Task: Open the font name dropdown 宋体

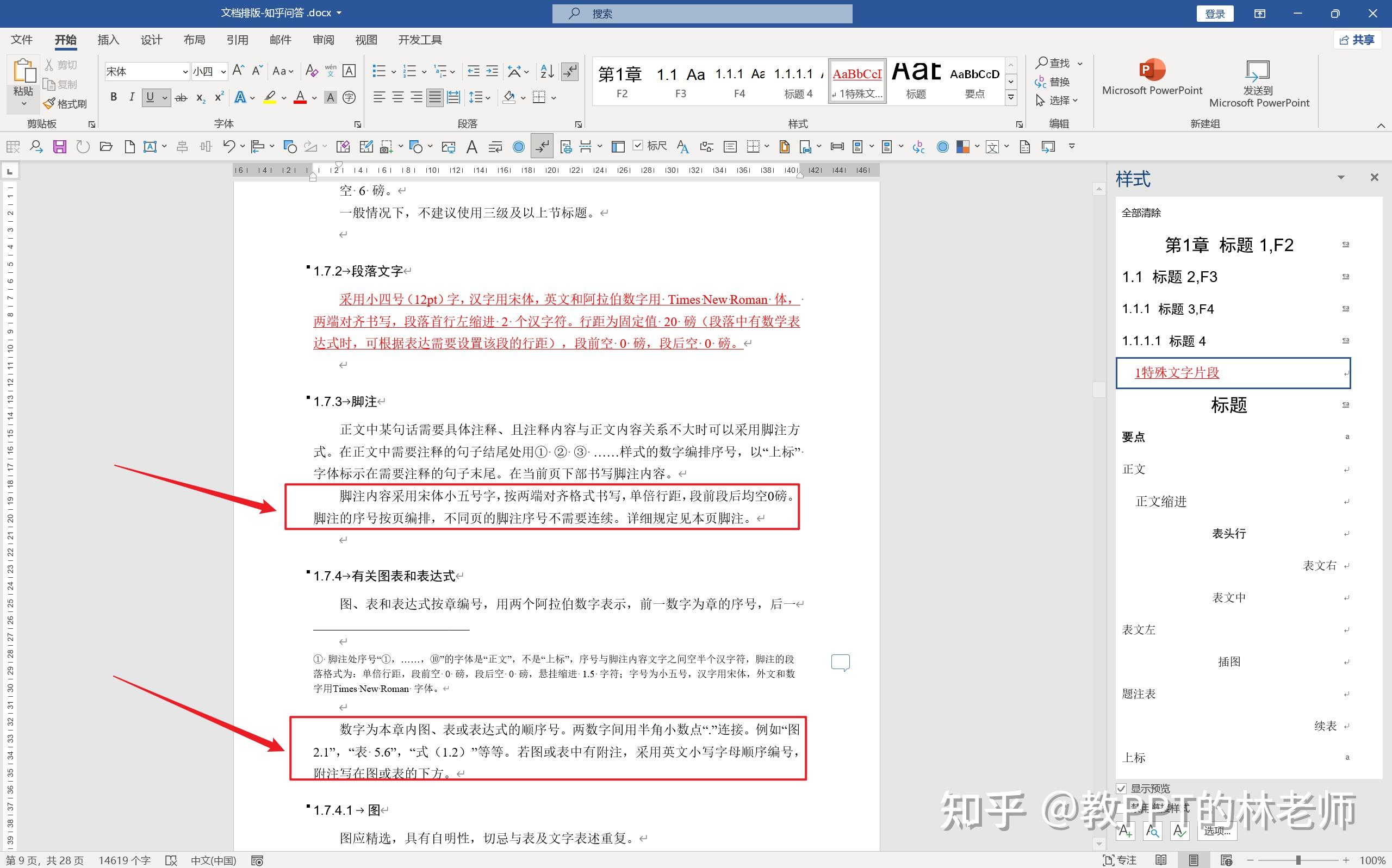Action: [x=185, y=72]
